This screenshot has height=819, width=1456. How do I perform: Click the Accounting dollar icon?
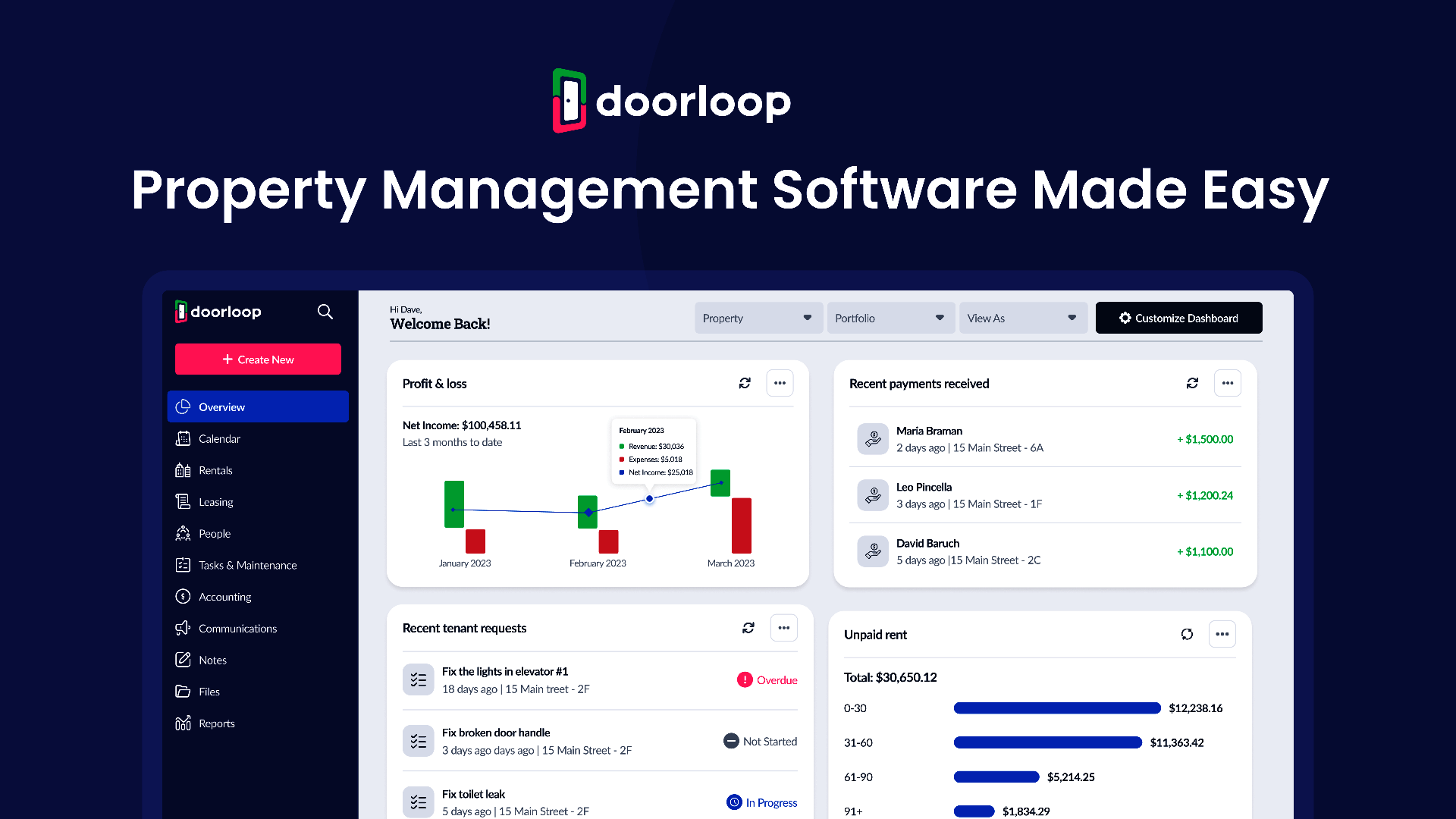tap(183, 597)
